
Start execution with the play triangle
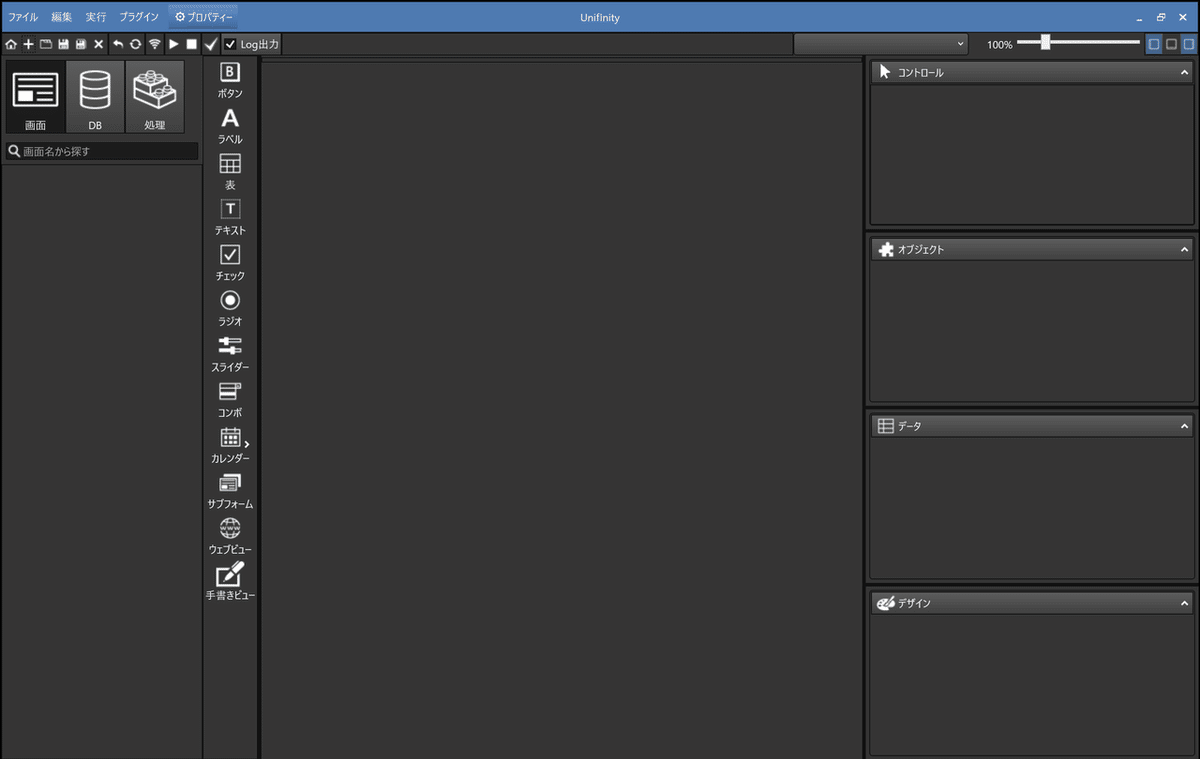pyautogui.click(x=173, y=45)
